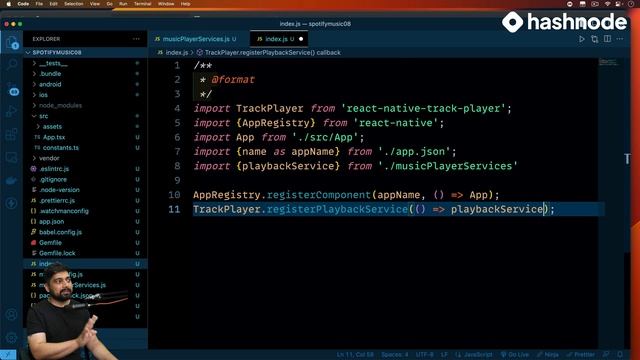Screen dimensions: 640x360
Task: Open the notifications bell in status bar
Action: pos(620,354)
